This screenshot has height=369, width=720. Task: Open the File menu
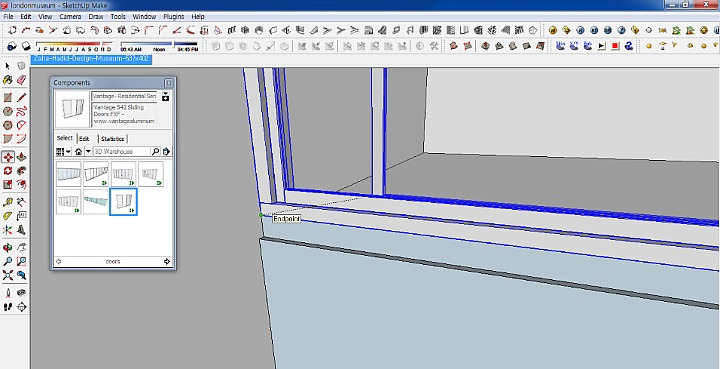click(x=8, y=17)
